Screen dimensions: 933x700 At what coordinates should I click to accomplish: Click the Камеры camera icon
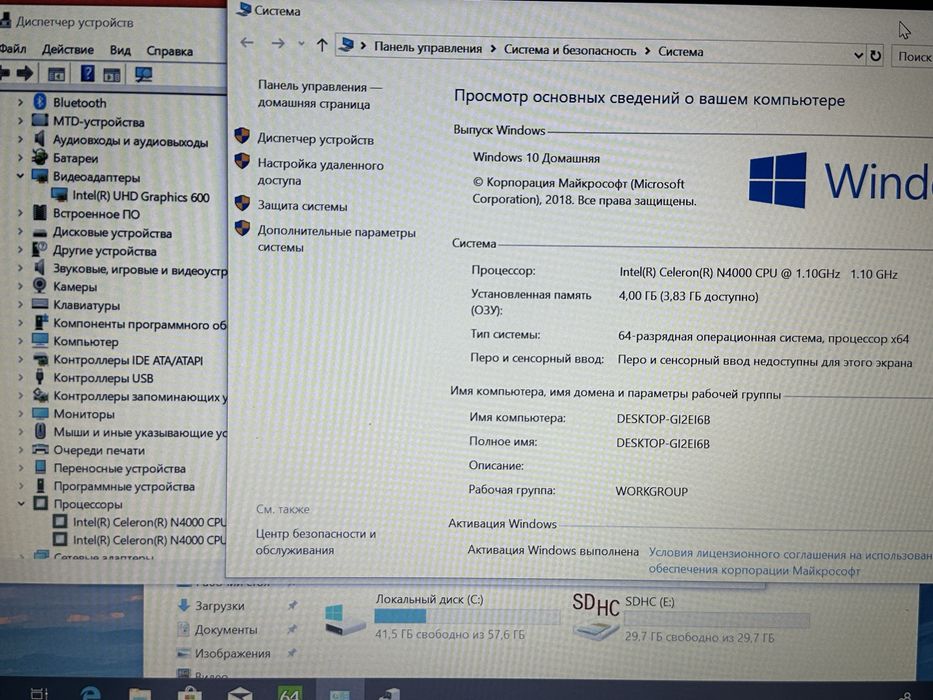pos(40,286)
